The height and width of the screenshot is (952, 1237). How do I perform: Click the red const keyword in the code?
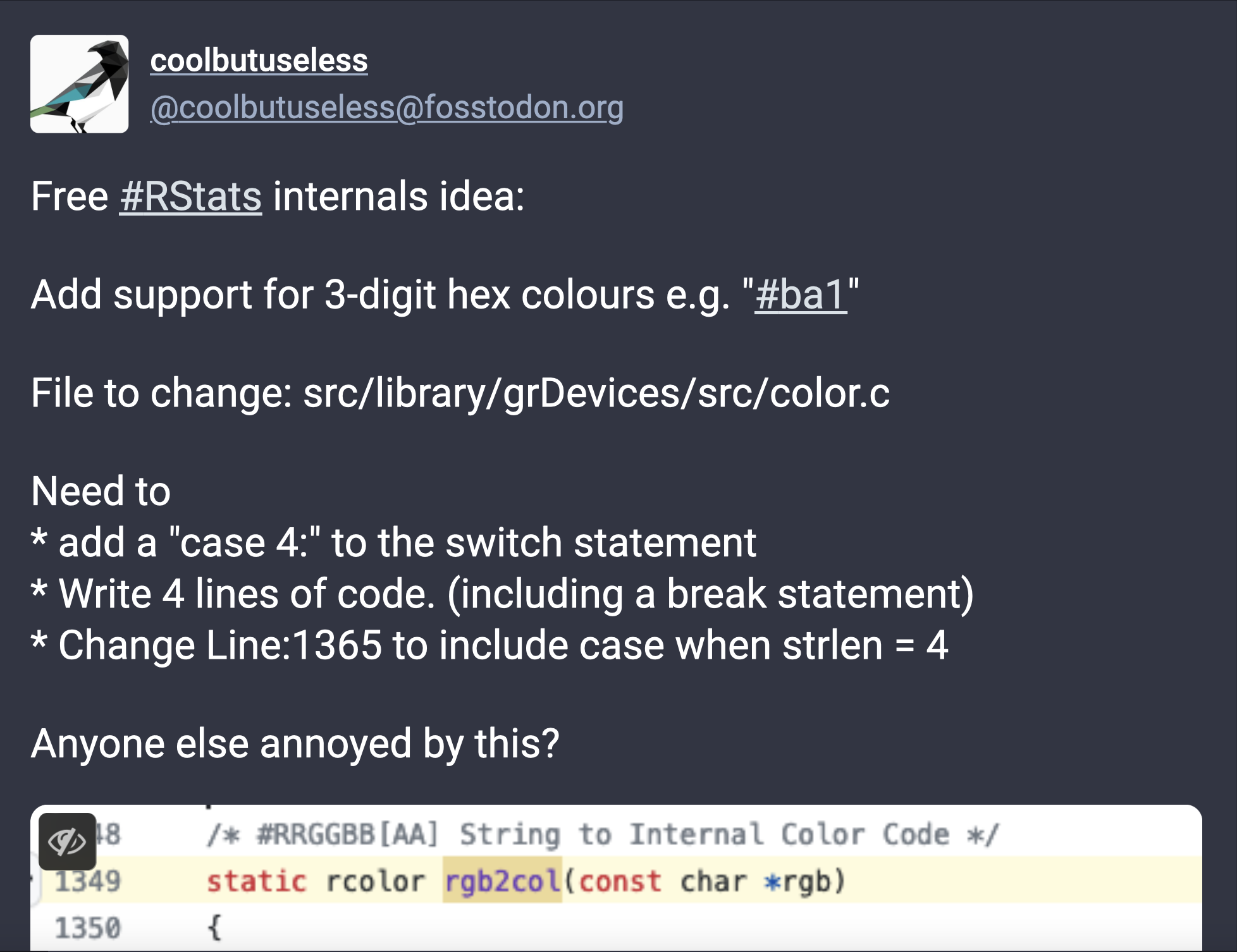620,881
